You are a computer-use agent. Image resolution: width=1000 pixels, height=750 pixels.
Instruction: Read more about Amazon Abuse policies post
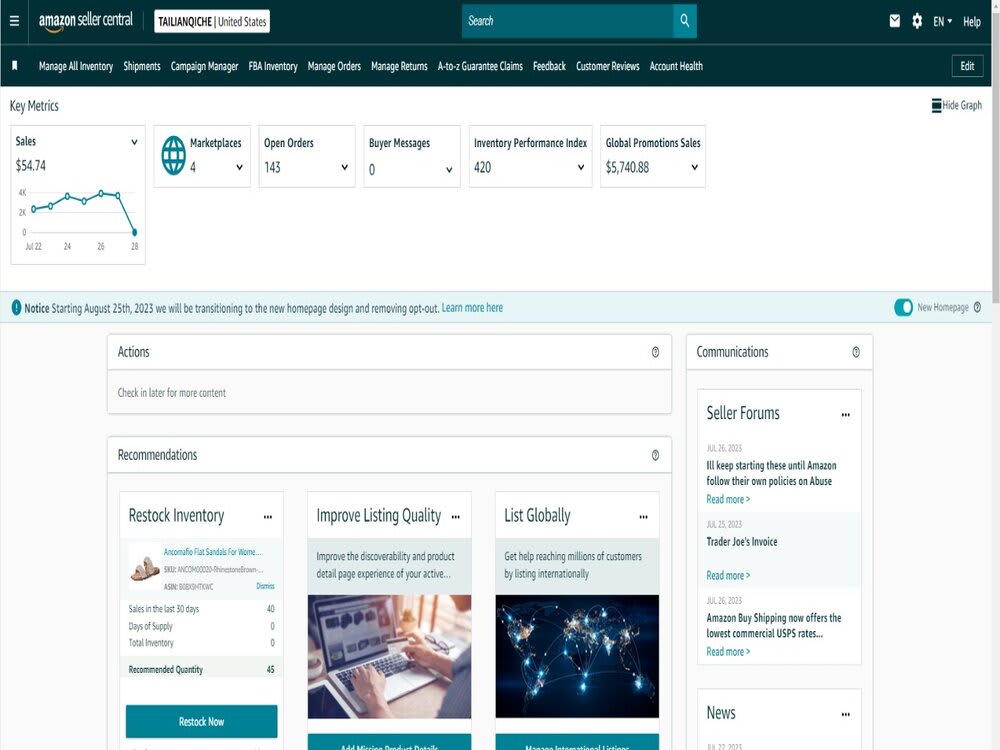coord(728,499)
